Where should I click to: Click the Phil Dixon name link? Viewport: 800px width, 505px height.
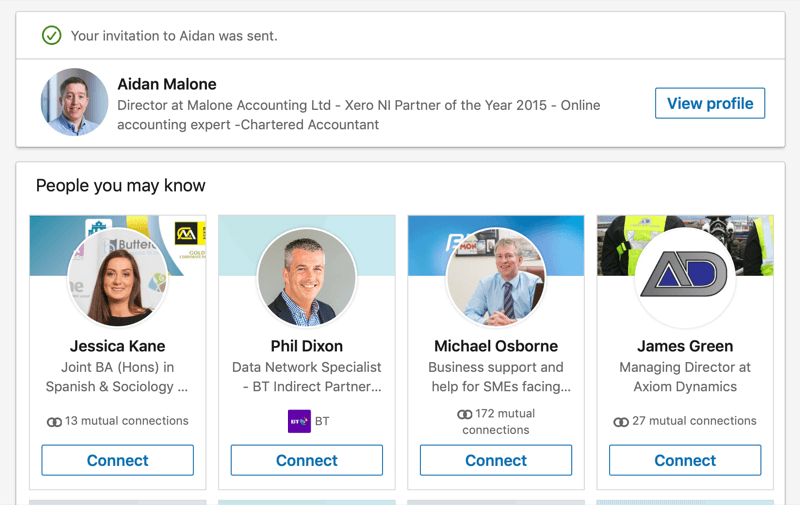pos(307,346)
